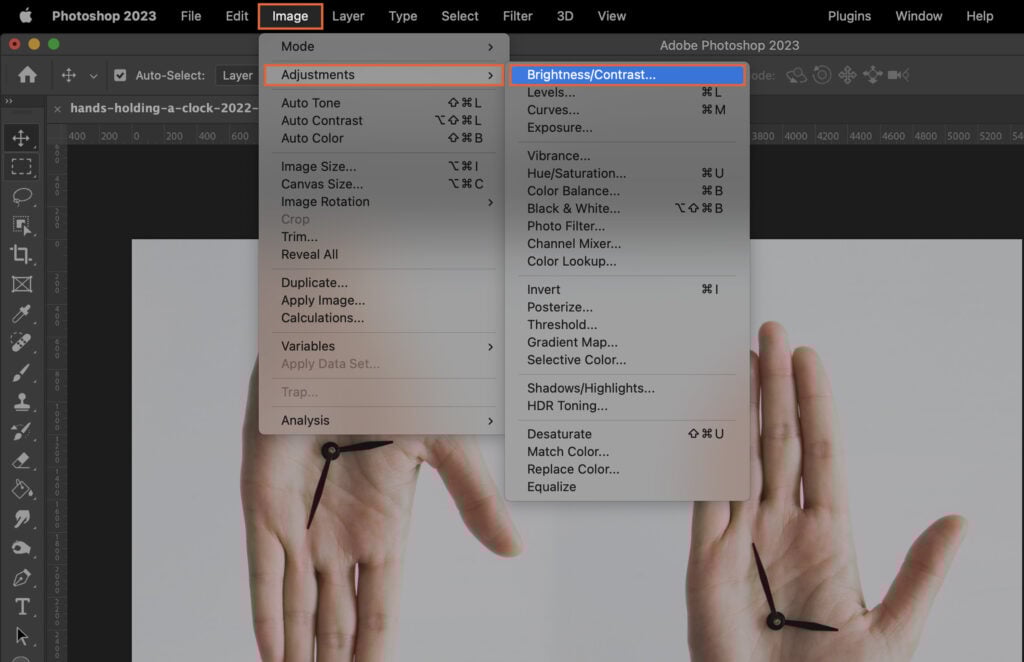Select the Brush tool

click(22, 371)
